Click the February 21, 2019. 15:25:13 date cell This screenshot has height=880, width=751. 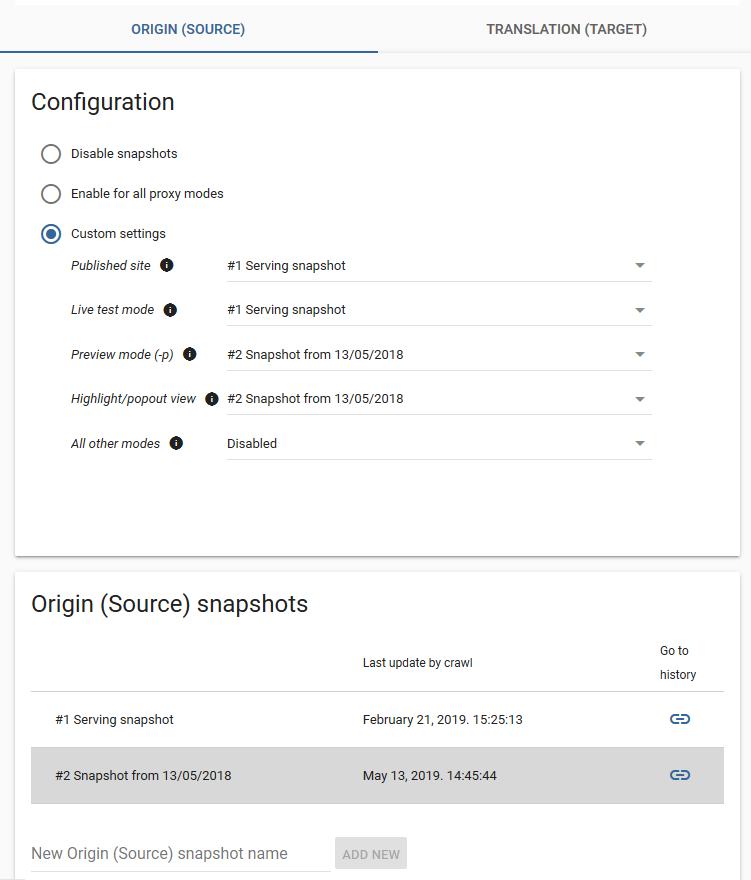tap(442, 719)
